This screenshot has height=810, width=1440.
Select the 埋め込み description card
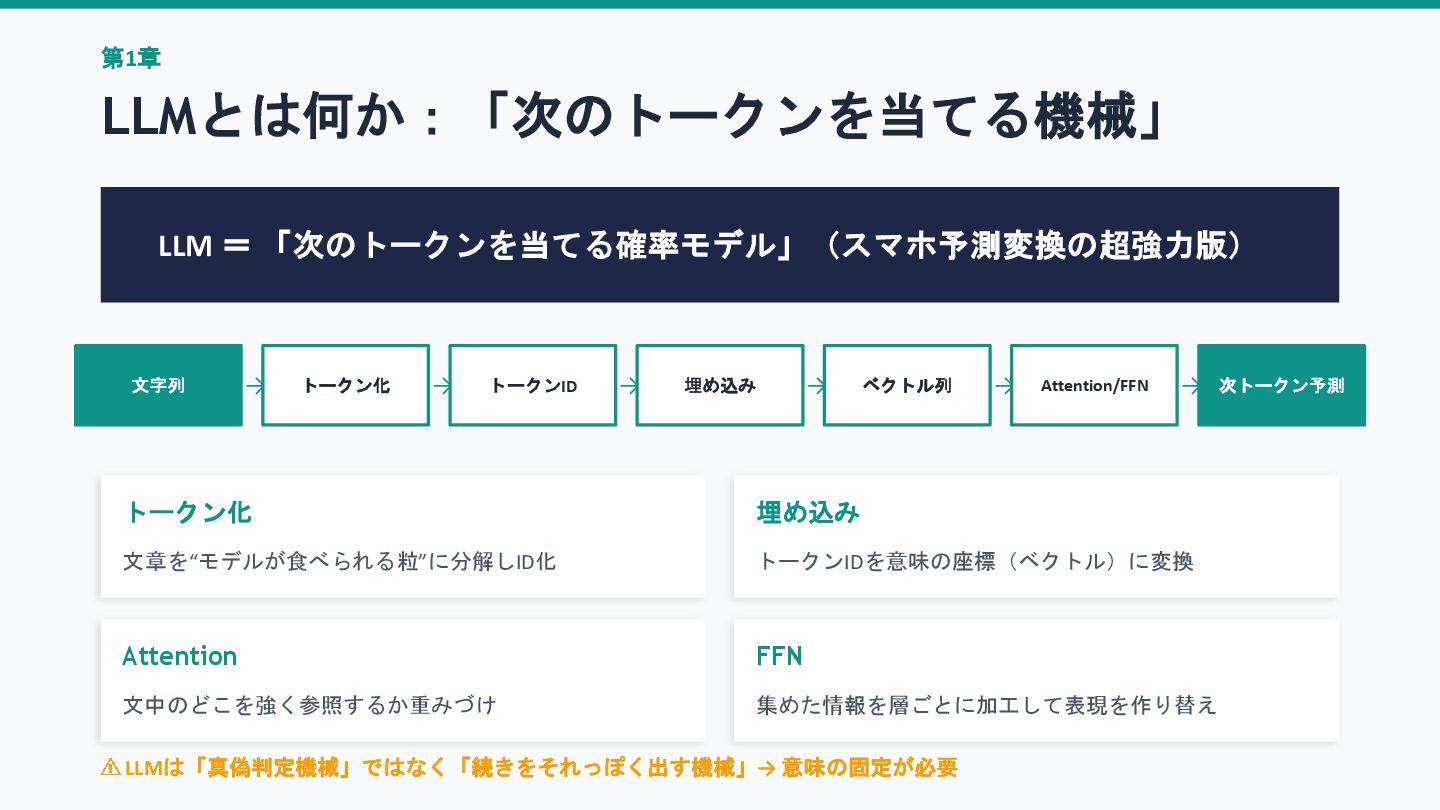coord(1036,537)
